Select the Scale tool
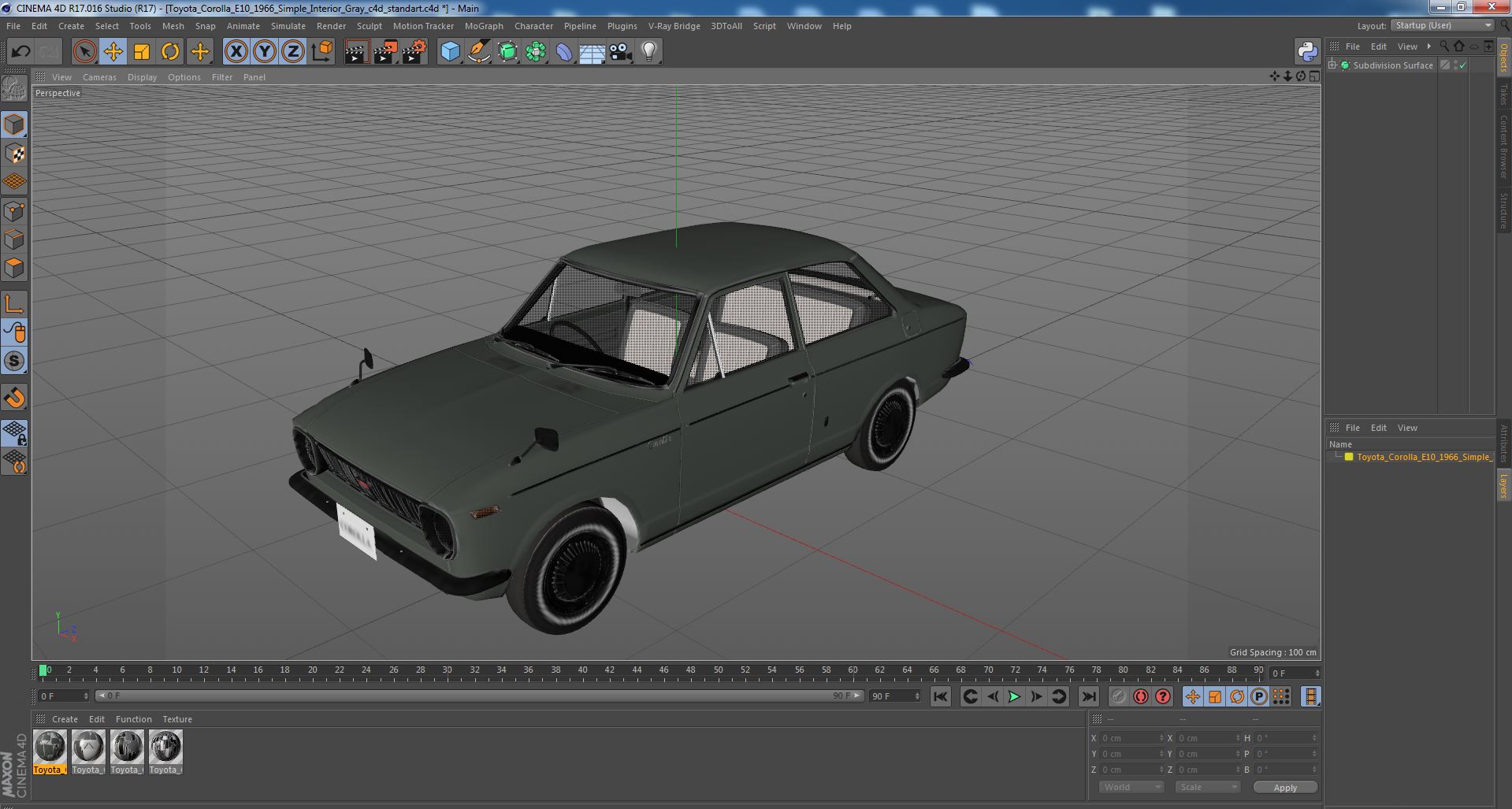Screen dimensions: 1512x809 pos(141,52)
